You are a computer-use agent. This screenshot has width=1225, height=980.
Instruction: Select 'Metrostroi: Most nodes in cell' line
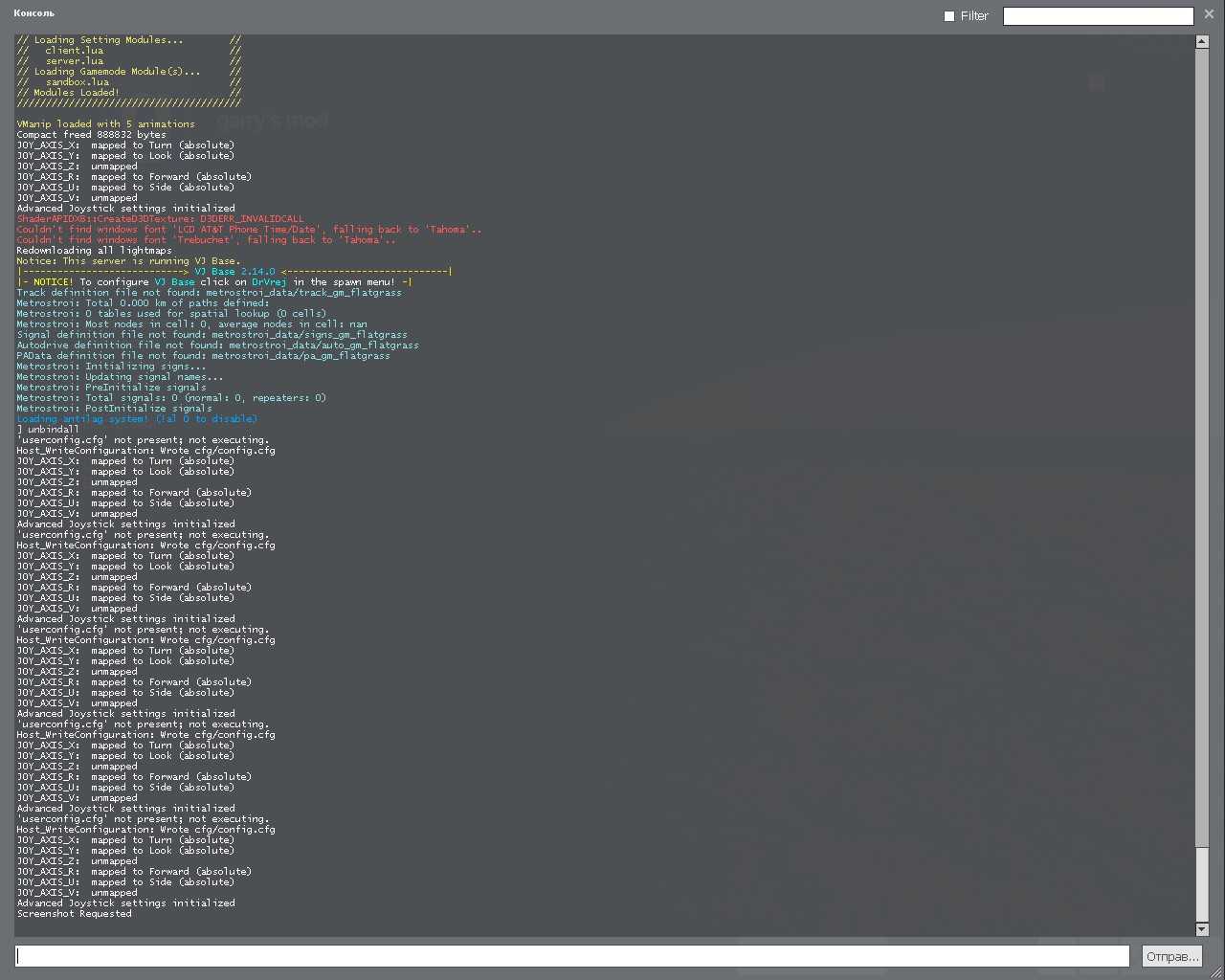coord(191,324)
